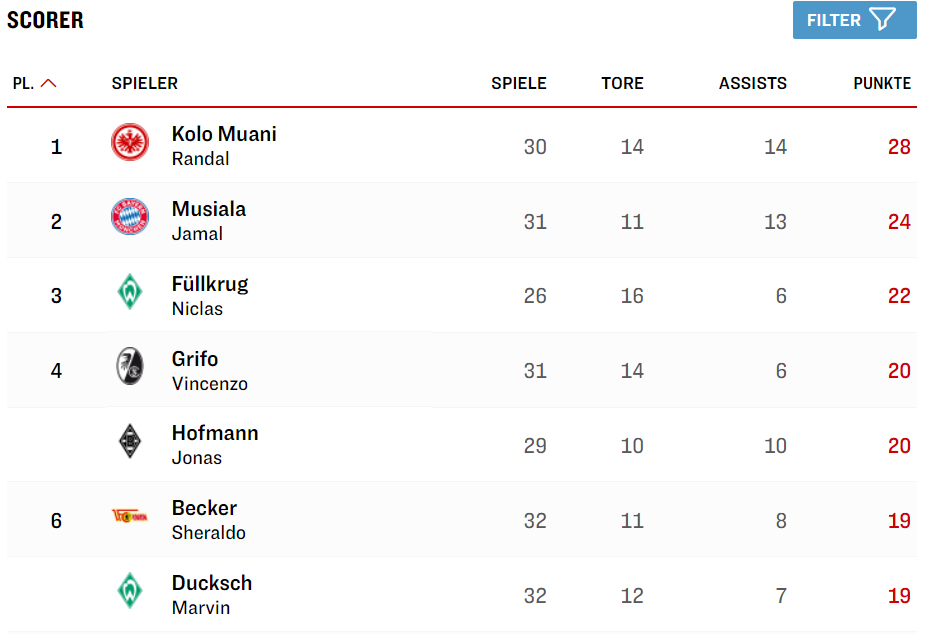Open the Eintracht Frankfurt club logo
The height and width of the screenshot is (634, 944).
(130, 143)
